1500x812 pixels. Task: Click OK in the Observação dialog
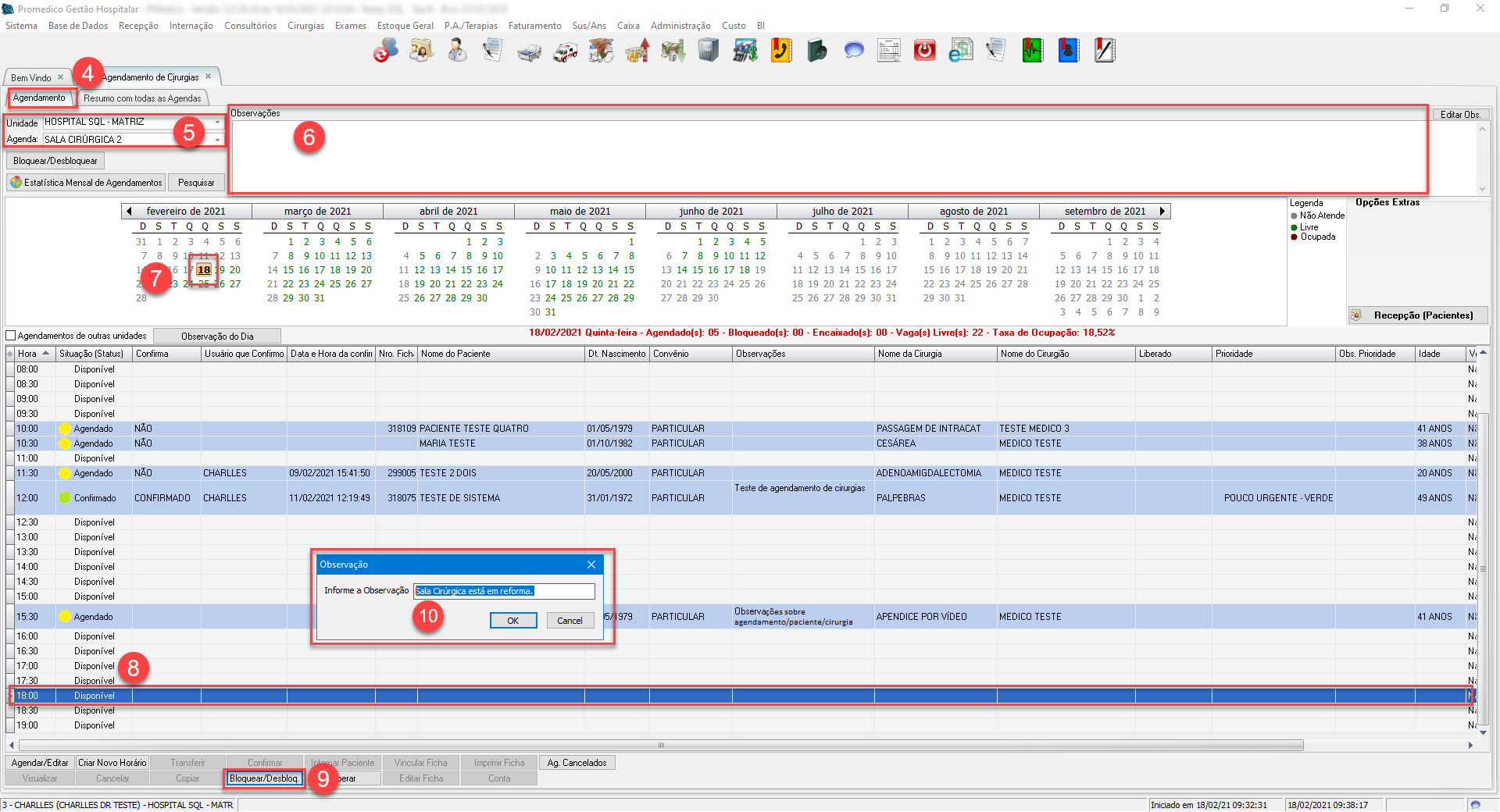click(512, 621)
